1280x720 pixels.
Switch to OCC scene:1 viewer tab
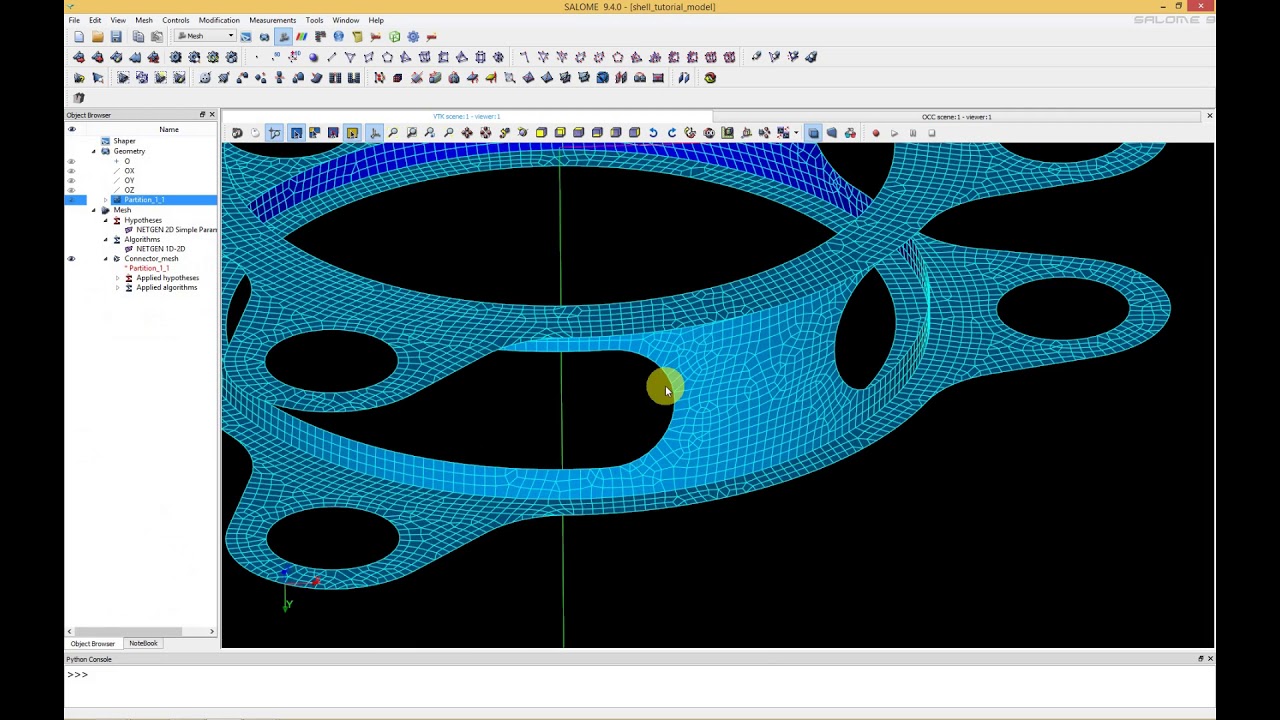[957, 117]
